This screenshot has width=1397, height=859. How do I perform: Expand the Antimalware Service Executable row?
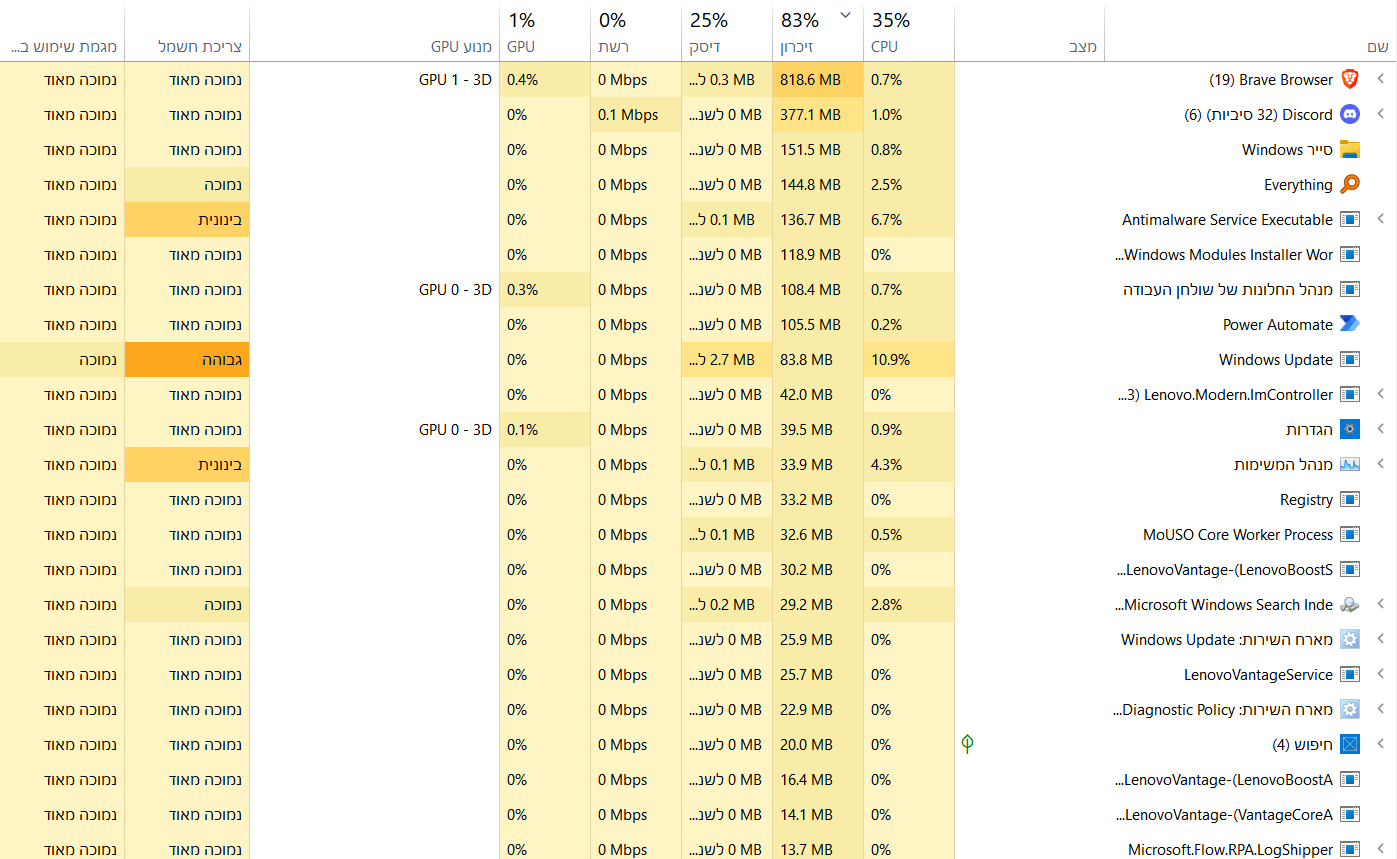[x=1381, y=220]
